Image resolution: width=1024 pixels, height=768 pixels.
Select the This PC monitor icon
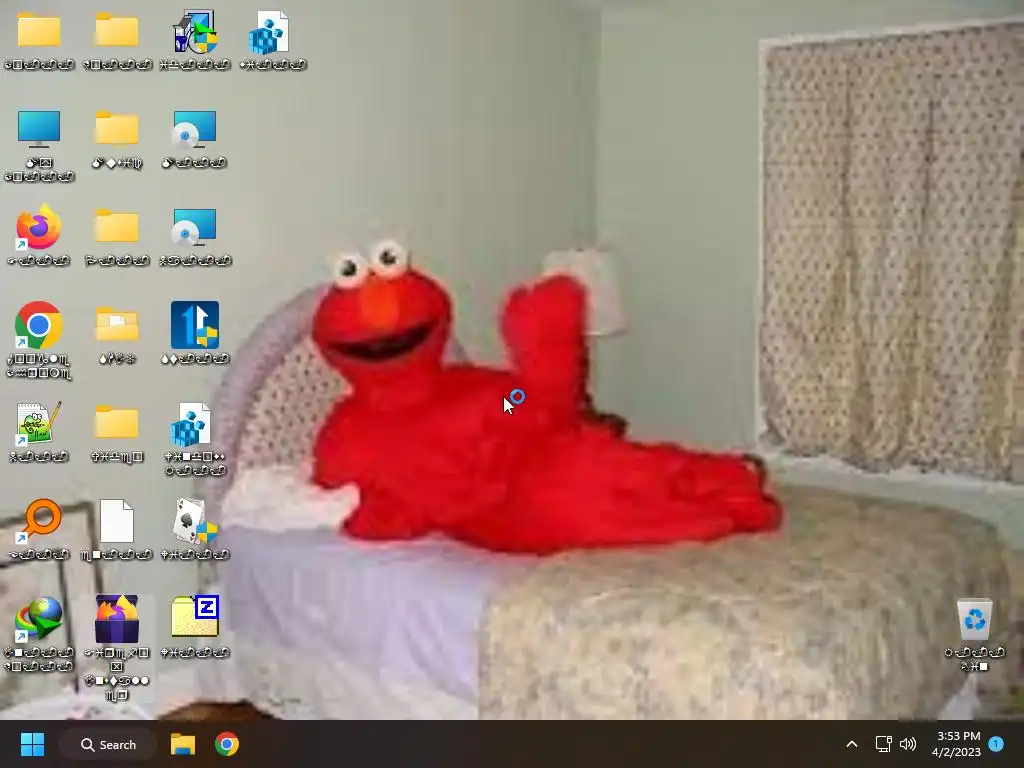[39, 129]
